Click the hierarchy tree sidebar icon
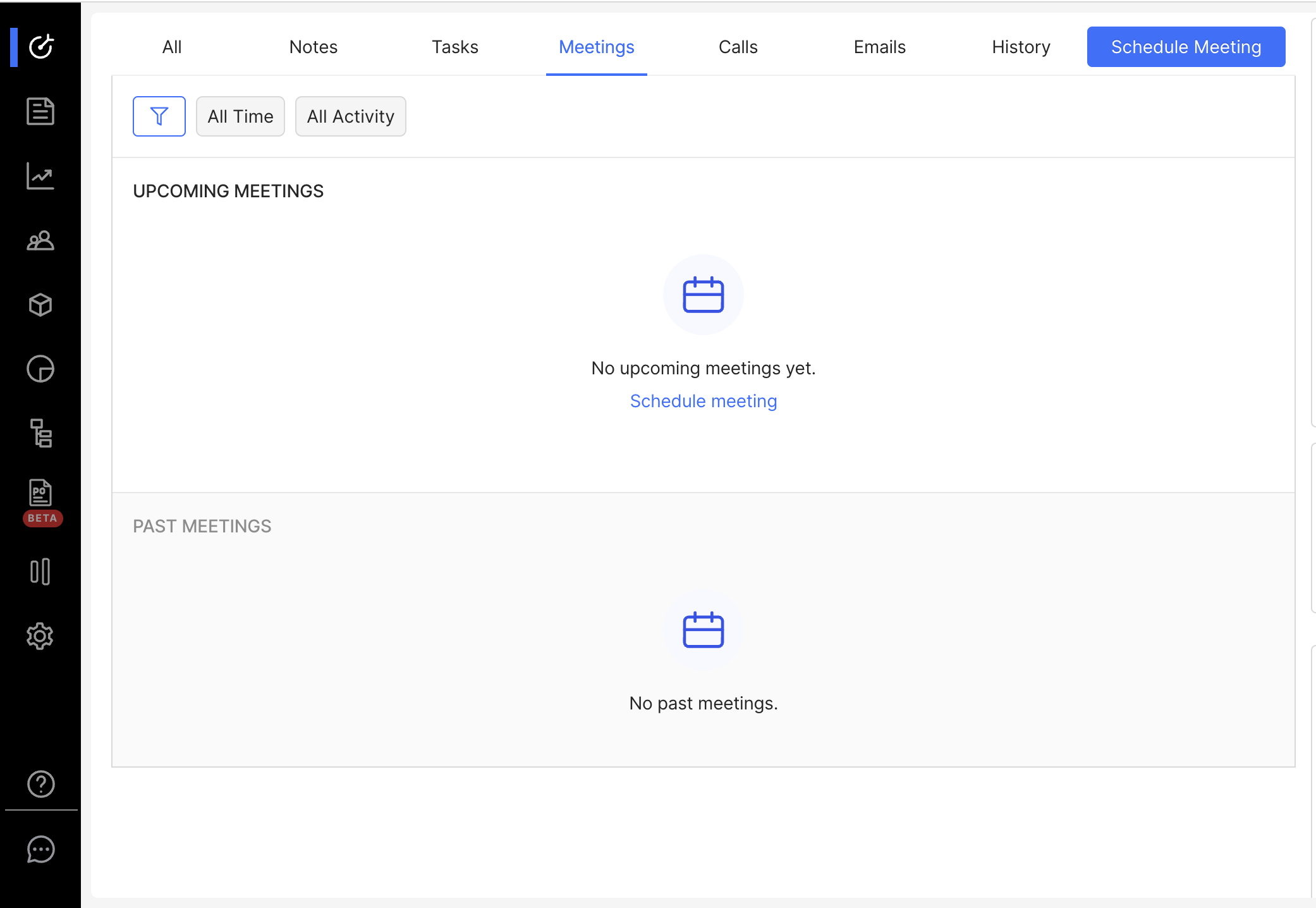1316x908 pixels. pyautogui.click(x=41, y=434)
